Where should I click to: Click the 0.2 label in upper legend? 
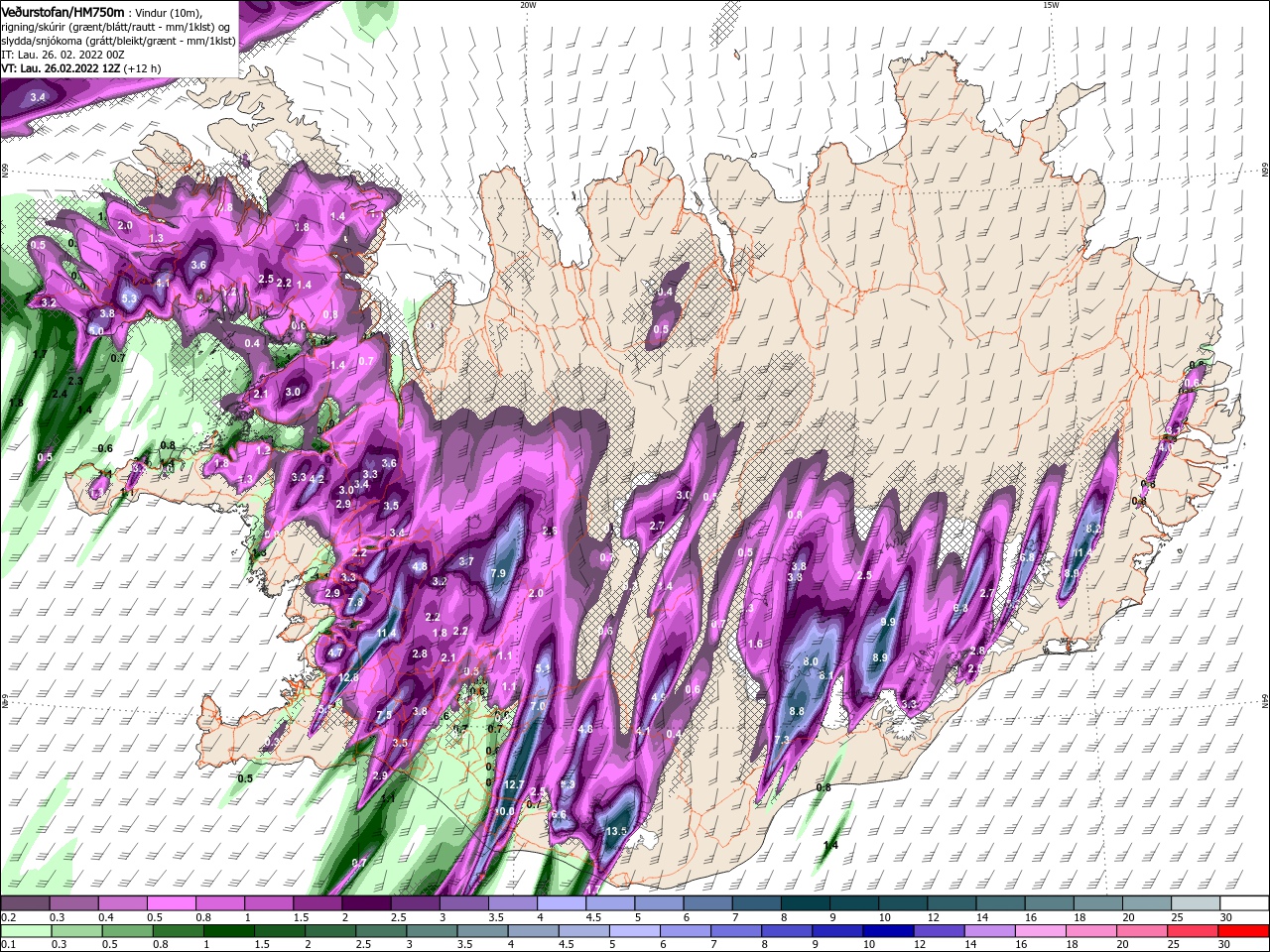(8, 917)
